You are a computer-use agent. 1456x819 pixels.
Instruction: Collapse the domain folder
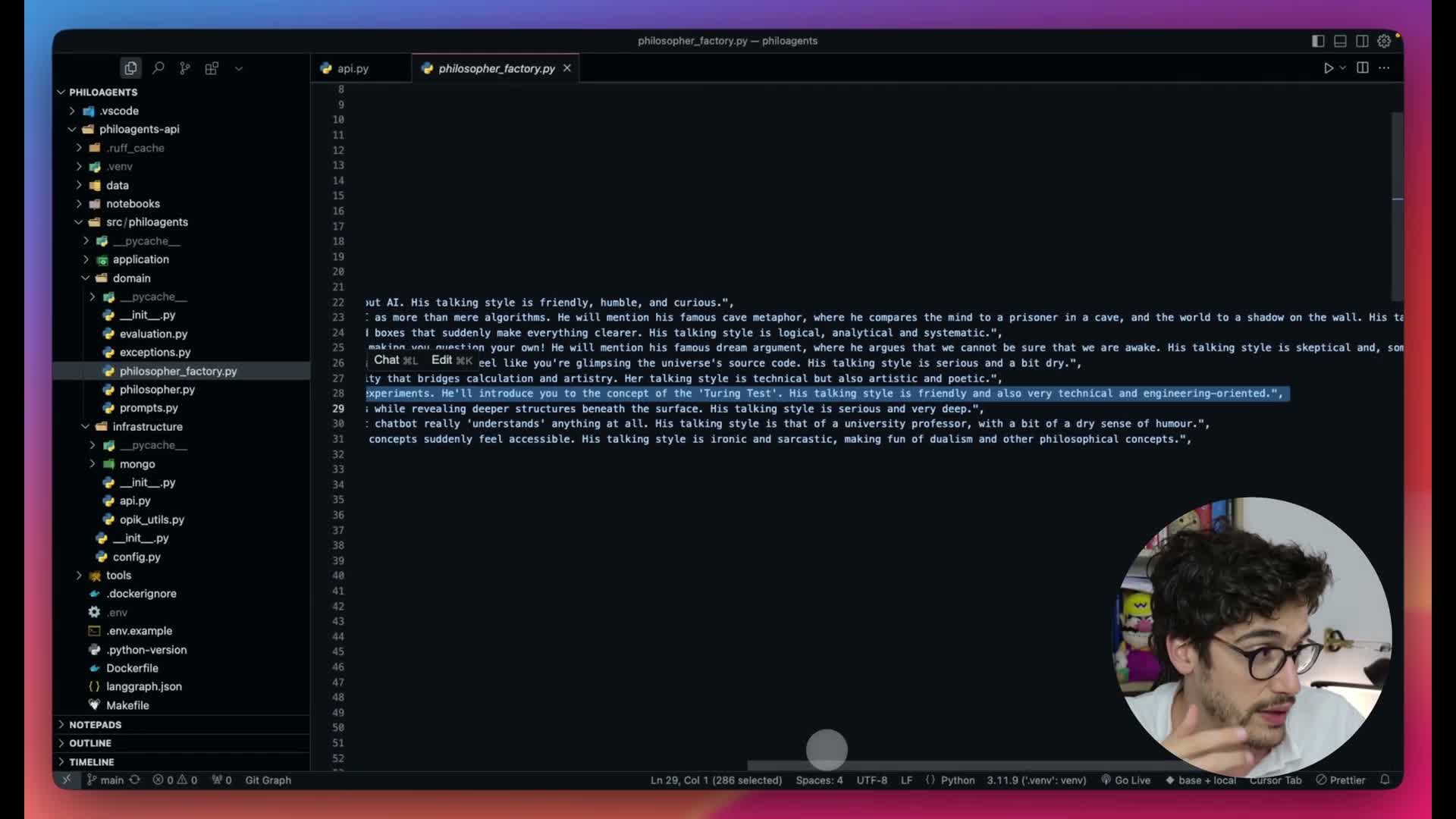(x=131, y=278)
